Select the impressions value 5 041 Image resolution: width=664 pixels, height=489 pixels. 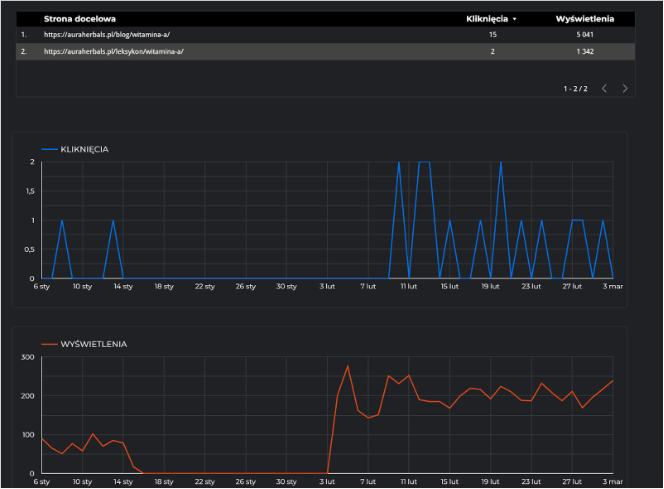click(x=584, y=35)
